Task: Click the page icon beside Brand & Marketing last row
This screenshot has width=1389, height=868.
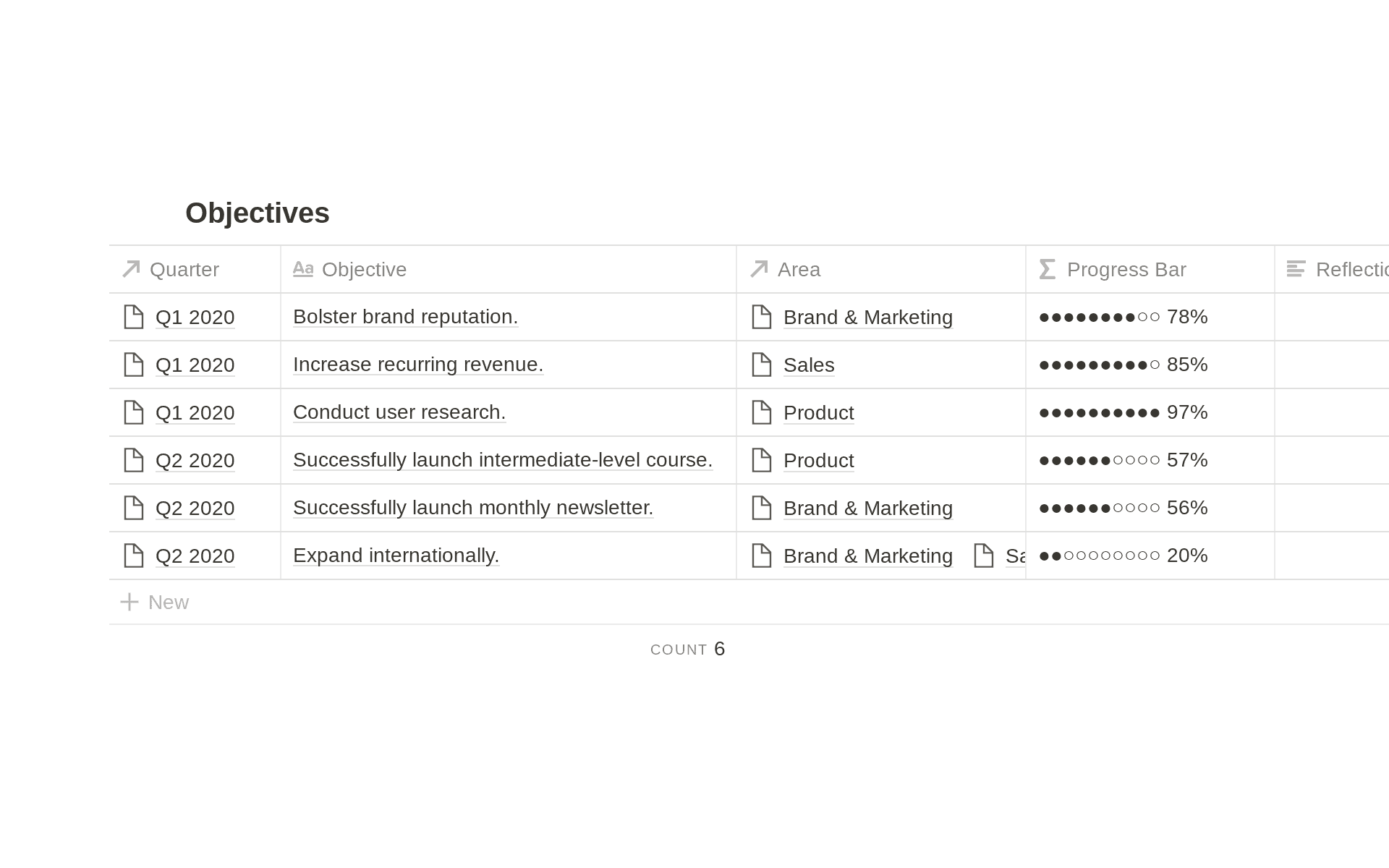Action: point(762,556)
